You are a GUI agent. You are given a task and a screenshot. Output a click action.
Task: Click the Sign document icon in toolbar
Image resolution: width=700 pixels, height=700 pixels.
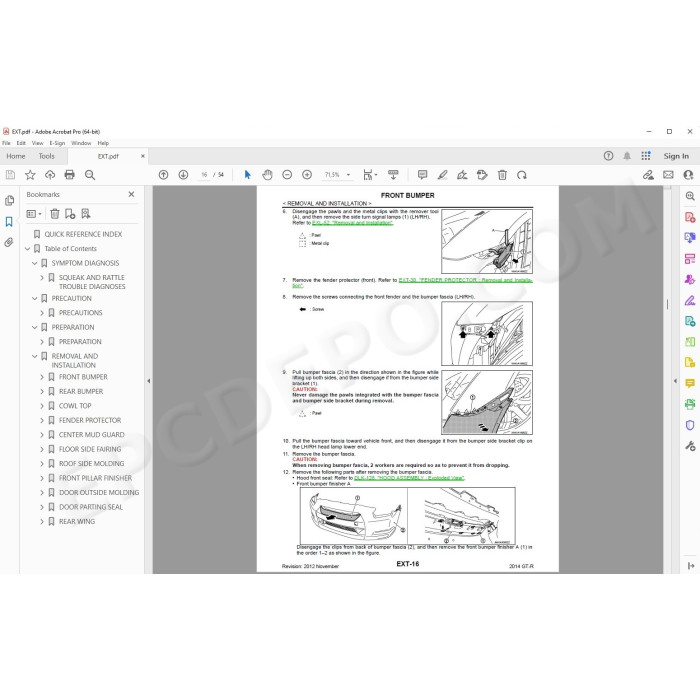tap(462, 175)
